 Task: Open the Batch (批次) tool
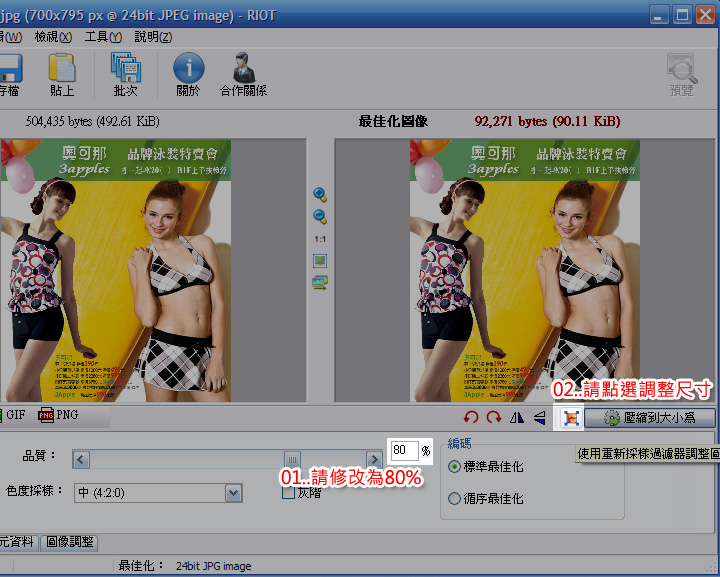click(x=125, y=74)
